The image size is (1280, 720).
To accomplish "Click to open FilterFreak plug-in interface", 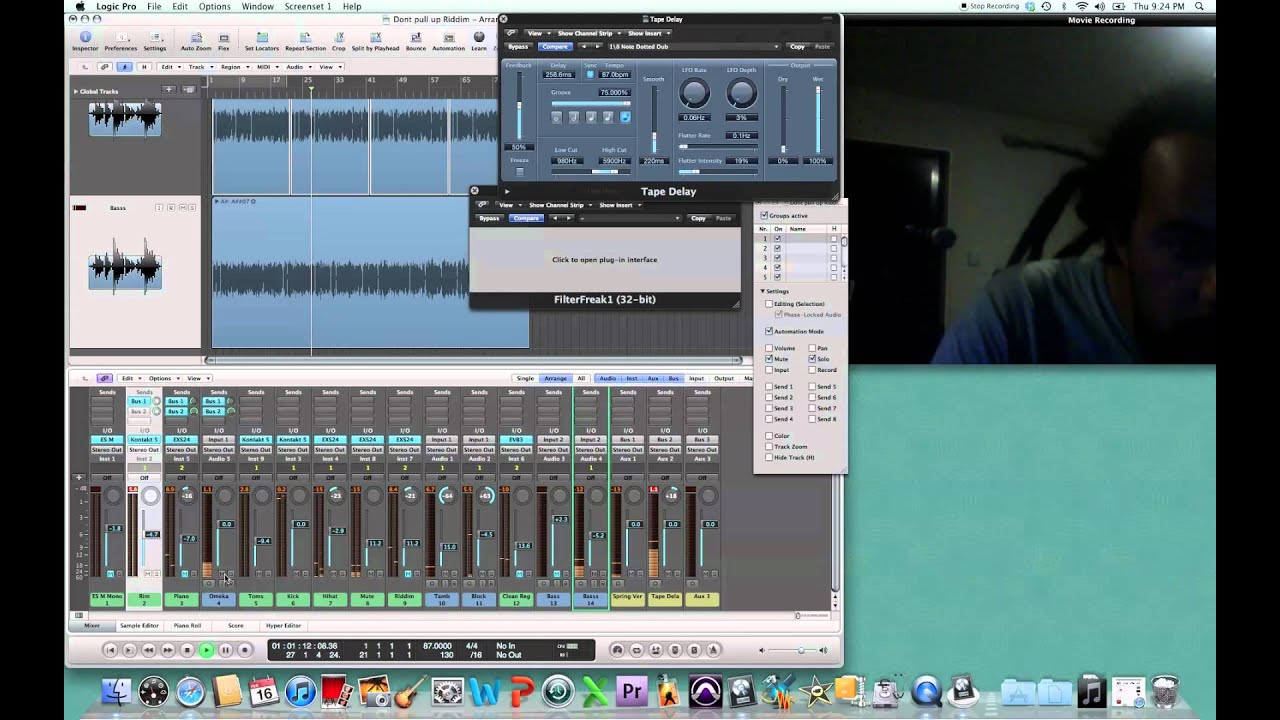I will (605, 259).
